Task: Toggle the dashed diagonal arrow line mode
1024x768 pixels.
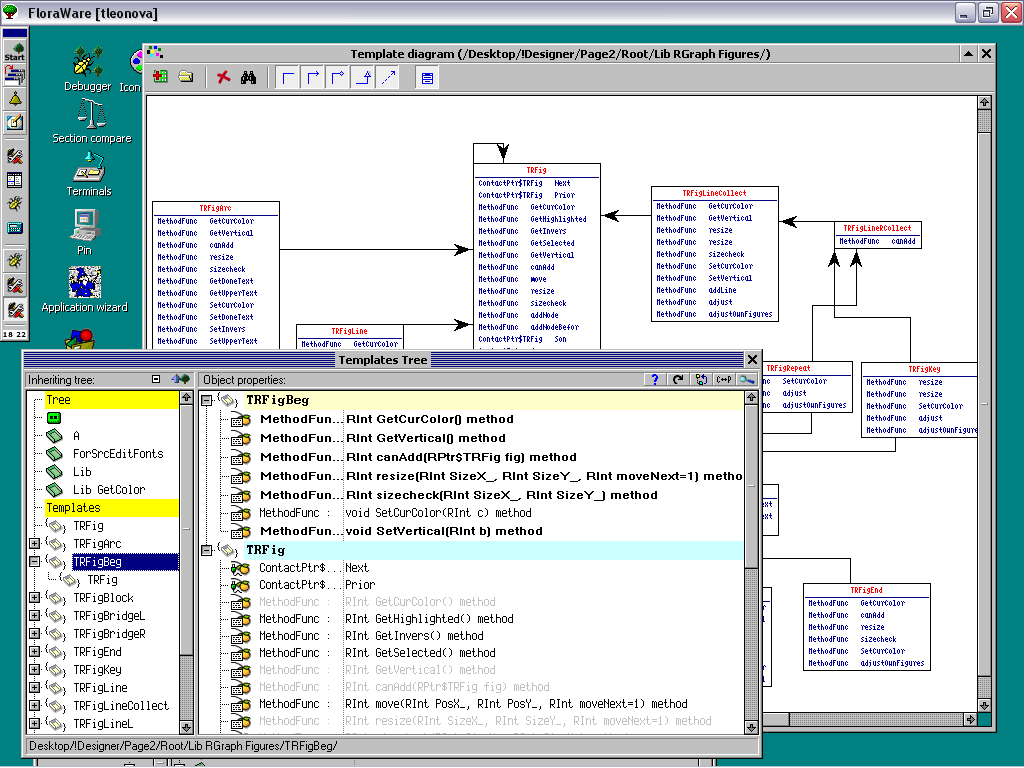Action: click(x=387, y=77)
